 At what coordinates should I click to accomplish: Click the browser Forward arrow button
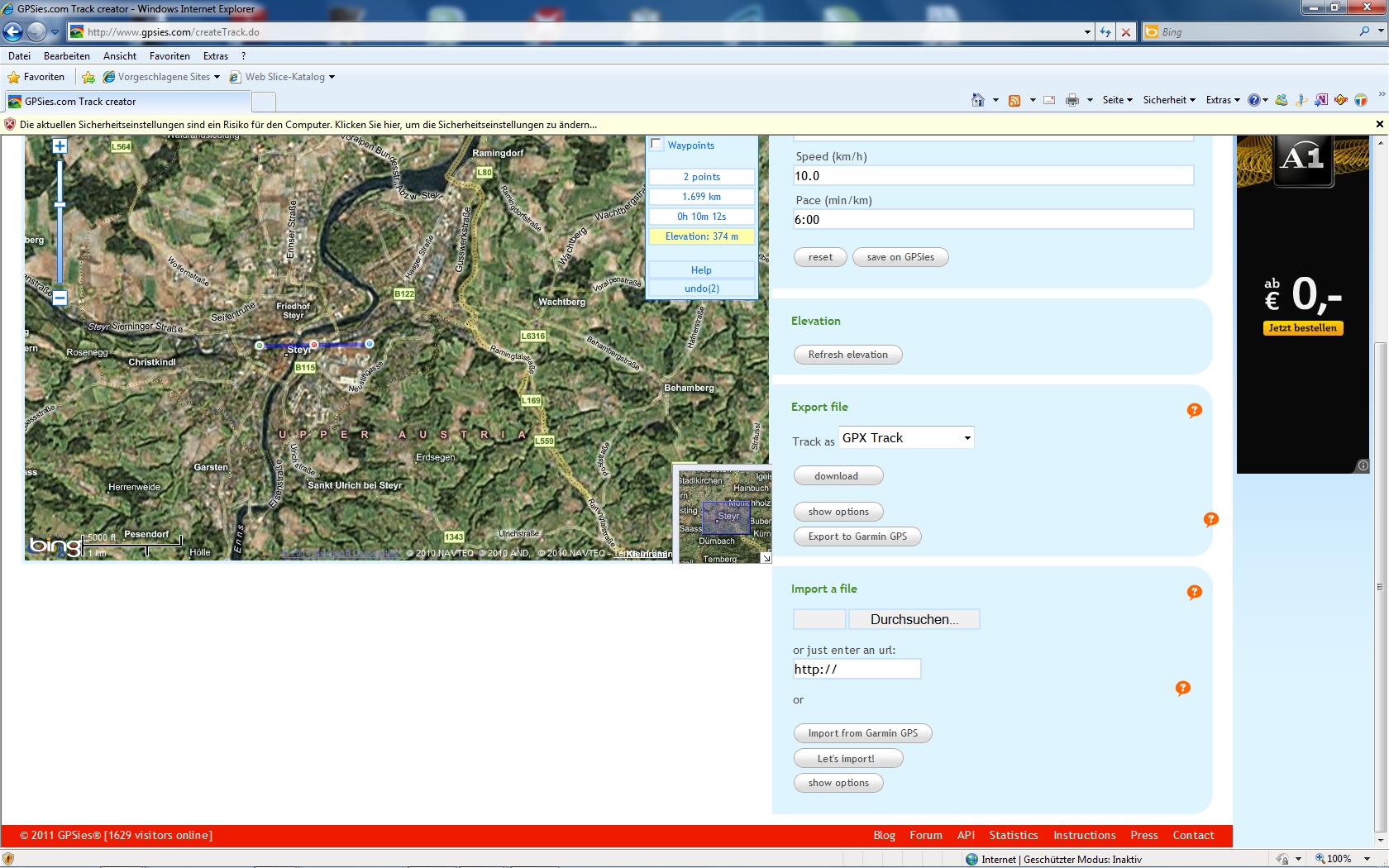tap(36, 32)
